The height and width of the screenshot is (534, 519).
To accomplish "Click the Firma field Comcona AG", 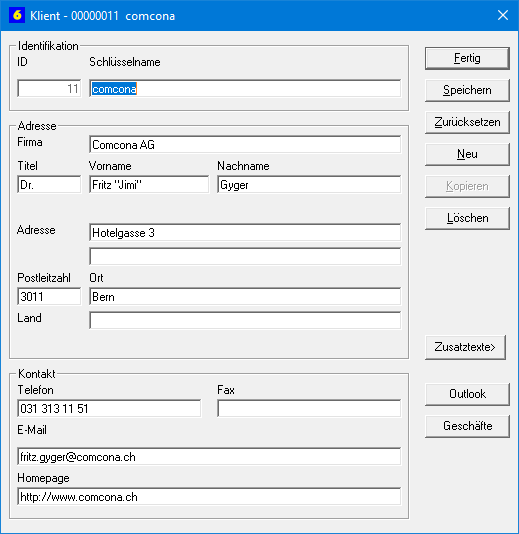I will tap(245, 145).
